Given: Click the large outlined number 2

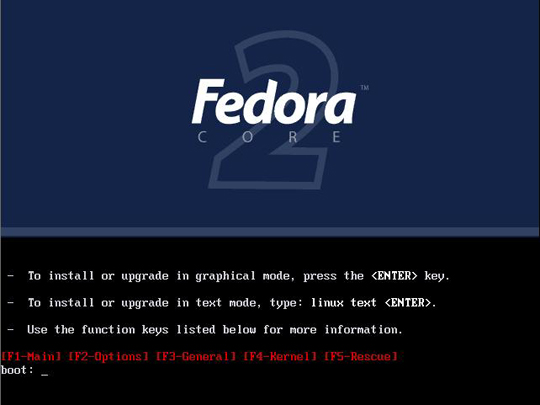Looking at the screenshot, I should point(272,110).
